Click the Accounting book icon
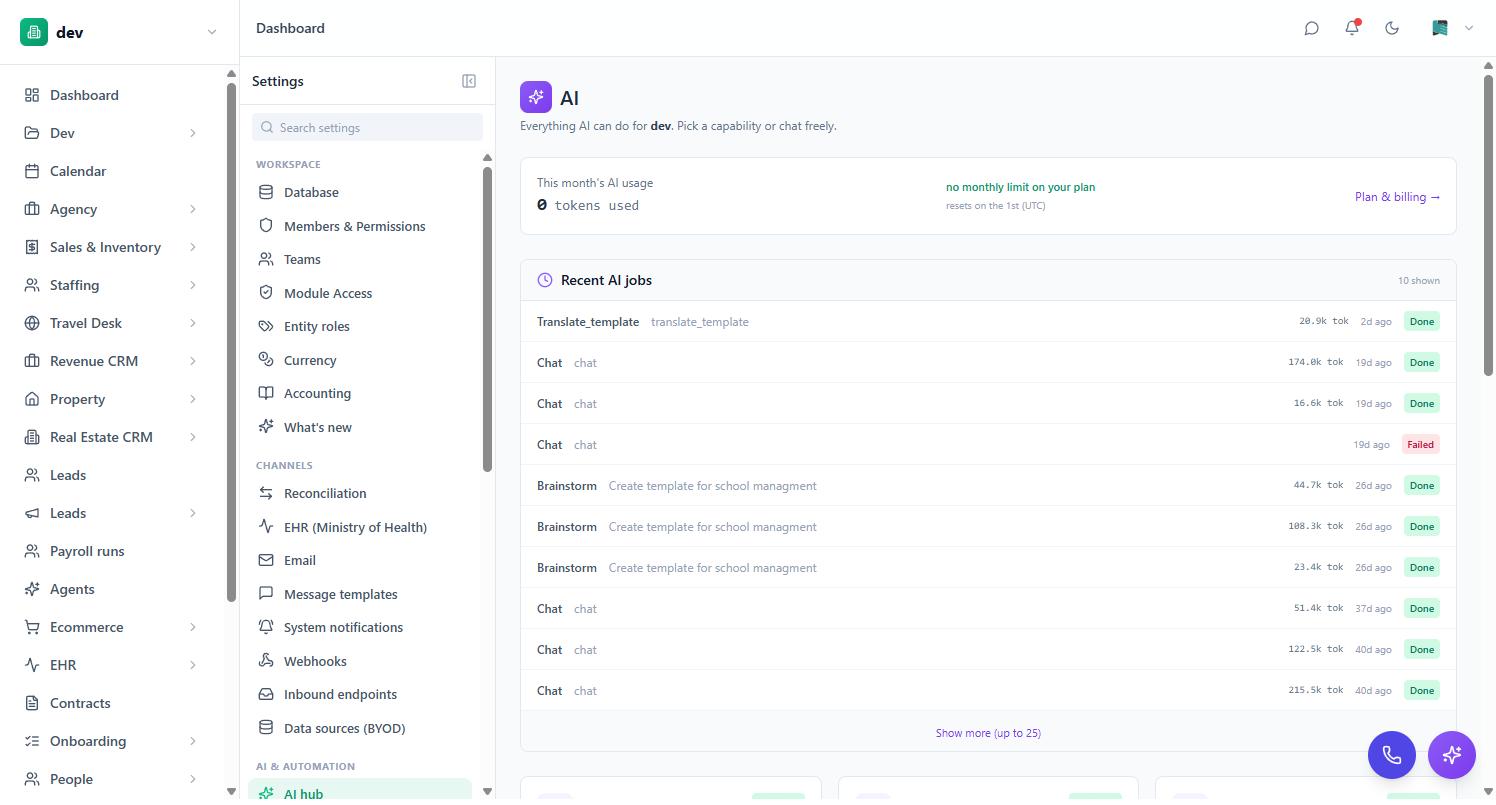The image size is (1496, 805). (266, 393)
